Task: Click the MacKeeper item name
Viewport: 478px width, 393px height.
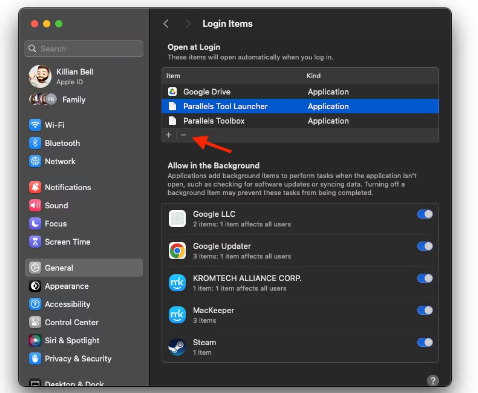Action: (214, 310)
